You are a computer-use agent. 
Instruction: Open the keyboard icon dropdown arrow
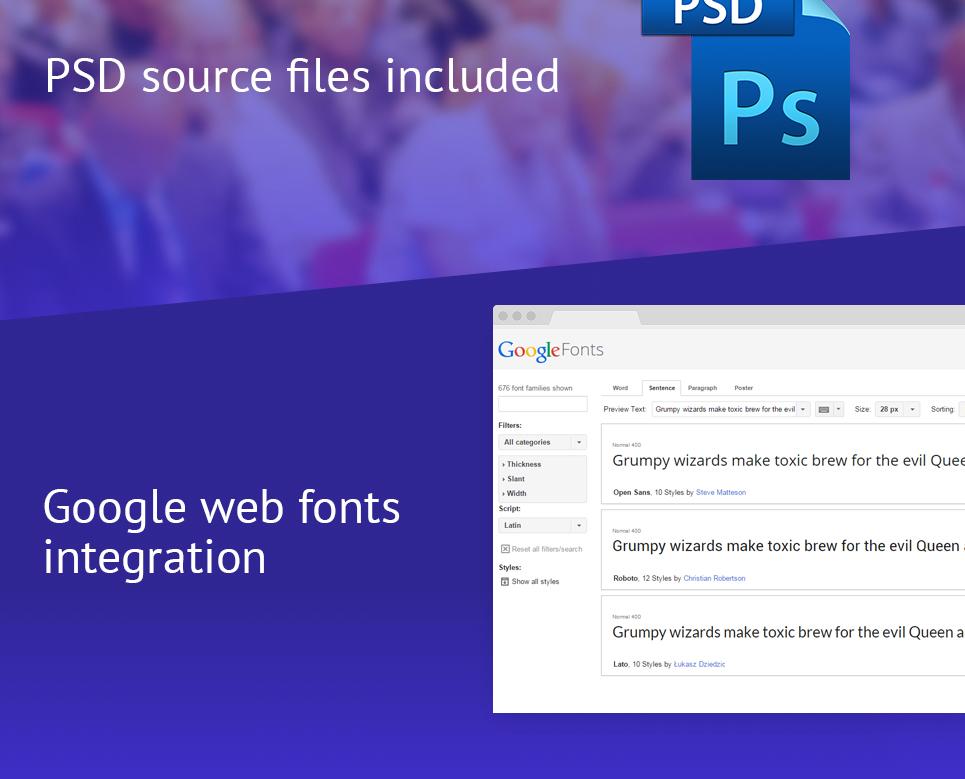[838, 409]
